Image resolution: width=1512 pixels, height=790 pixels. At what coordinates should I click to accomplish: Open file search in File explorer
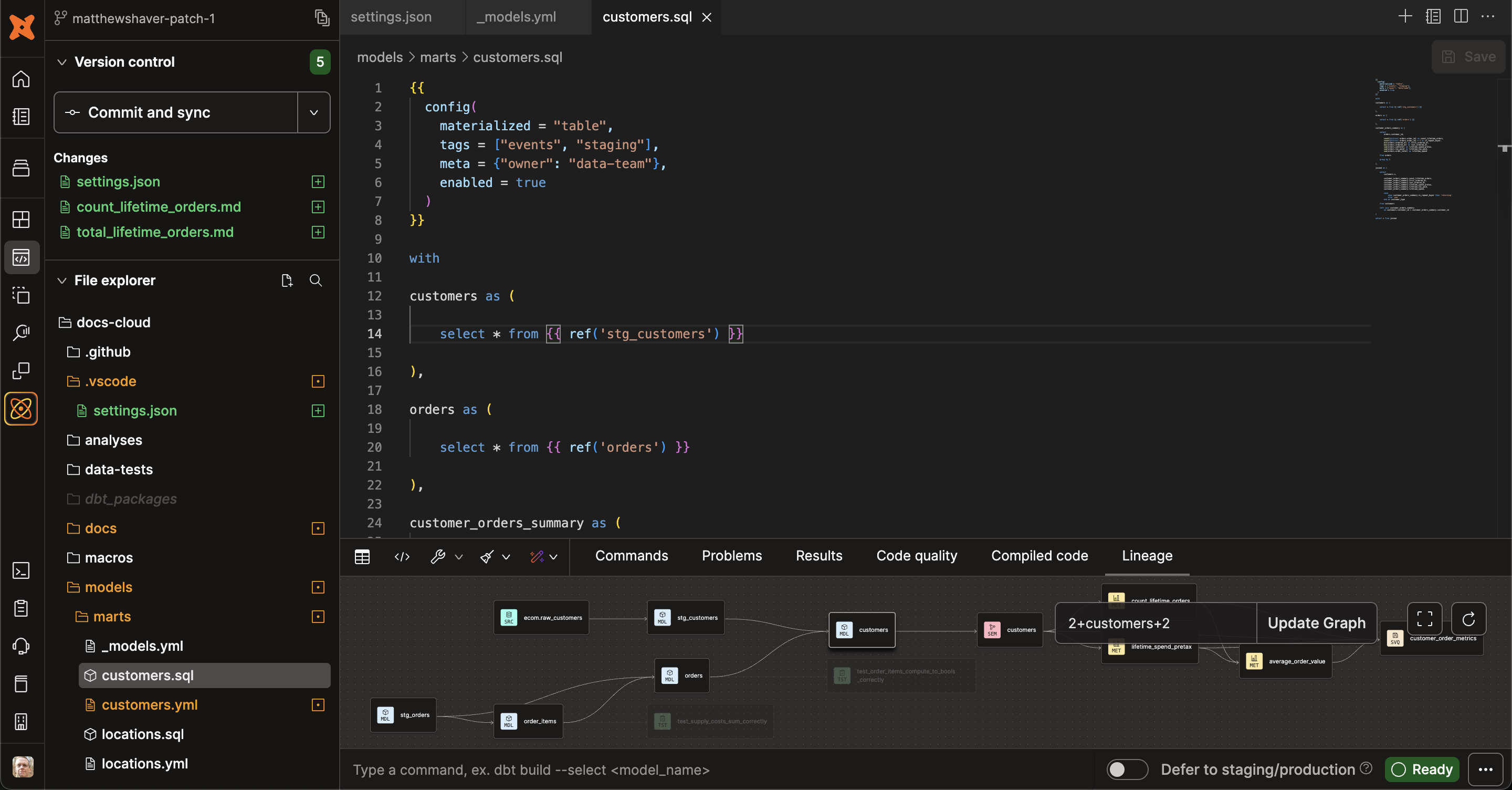pos(316,281)
